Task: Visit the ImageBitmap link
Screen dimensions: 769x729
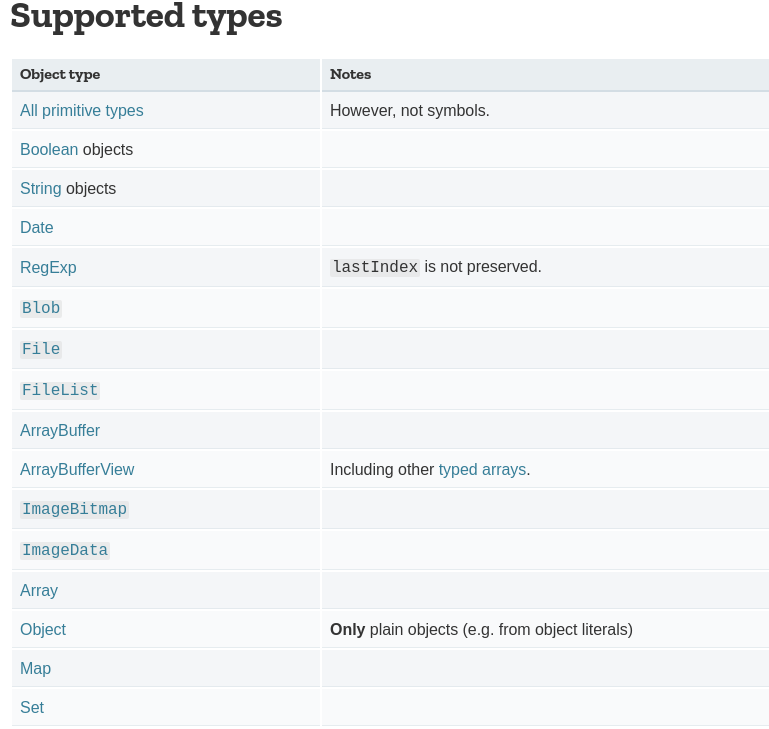Action: [x=74, y=510]
